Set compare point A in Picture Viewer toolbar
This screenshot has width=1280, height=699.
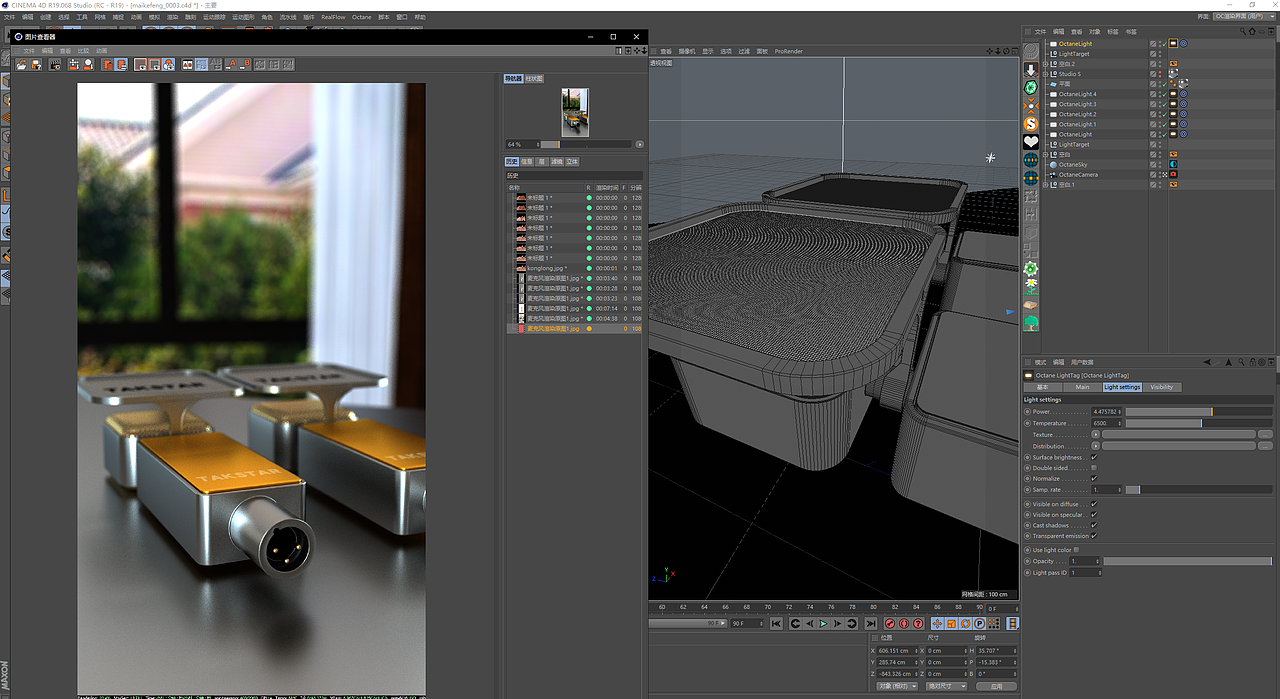coord(231,64)
